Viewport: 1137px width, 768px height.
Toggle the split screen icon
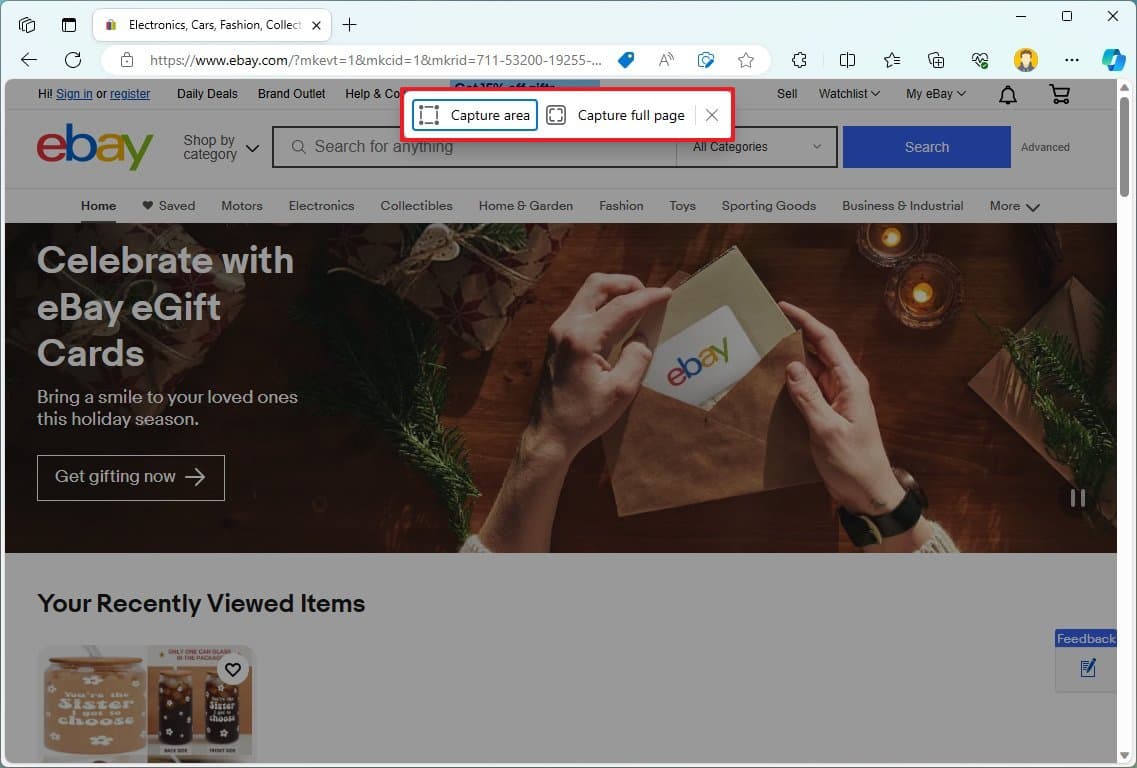(847, 60)
